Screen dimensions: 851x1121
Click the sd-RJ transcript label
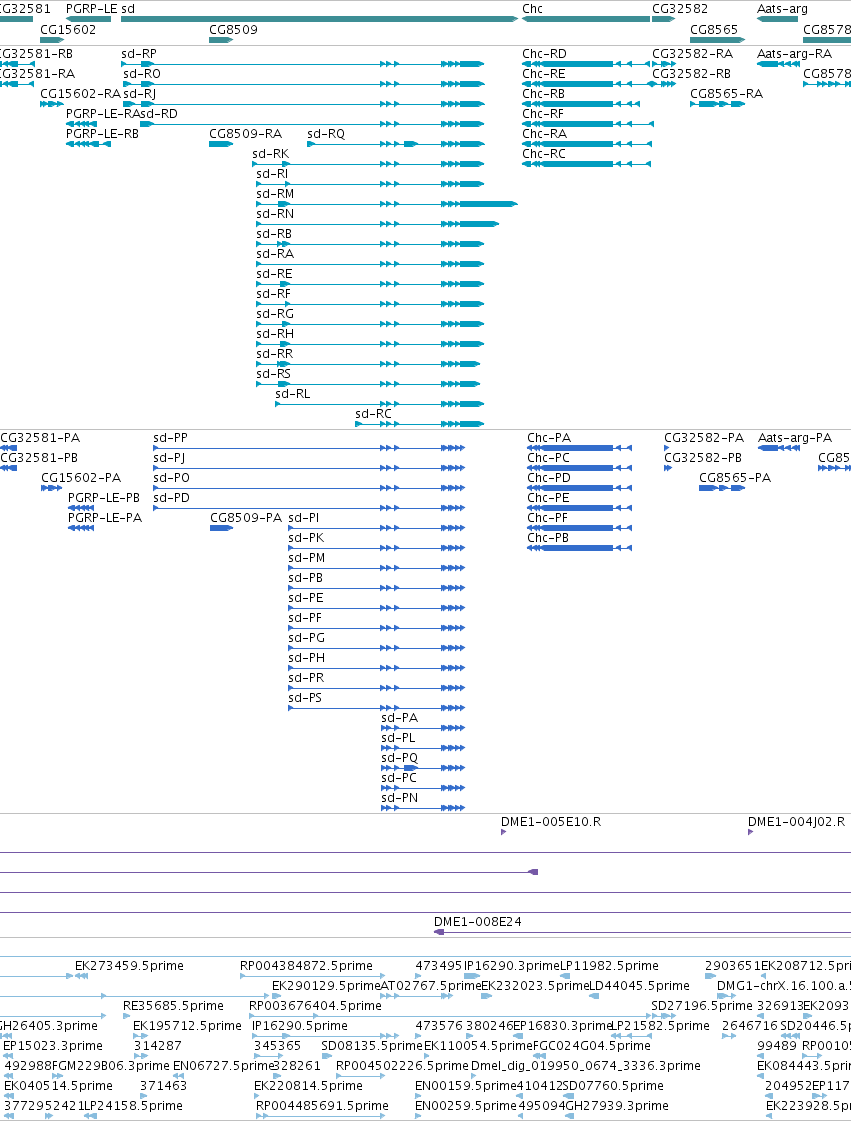click(139, 94)
